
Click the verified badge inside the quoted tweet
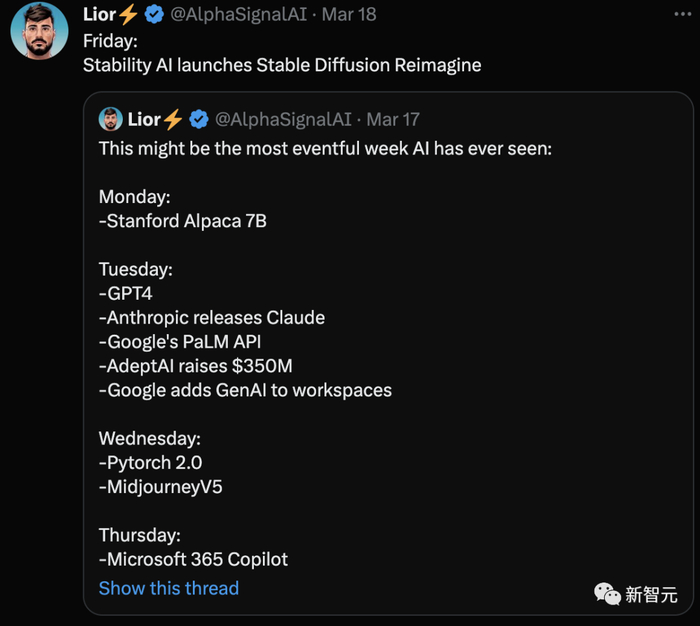coord(199,119)
